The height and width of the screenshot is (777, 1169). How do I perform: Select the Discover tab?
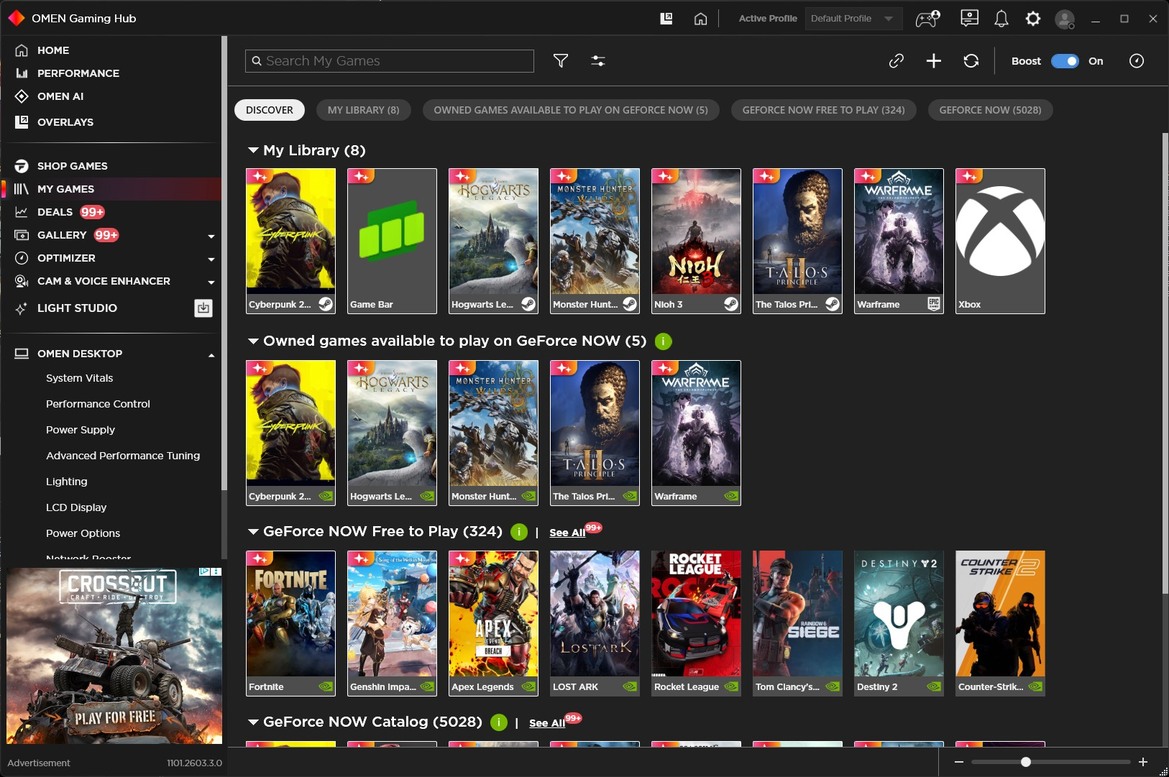269,110
